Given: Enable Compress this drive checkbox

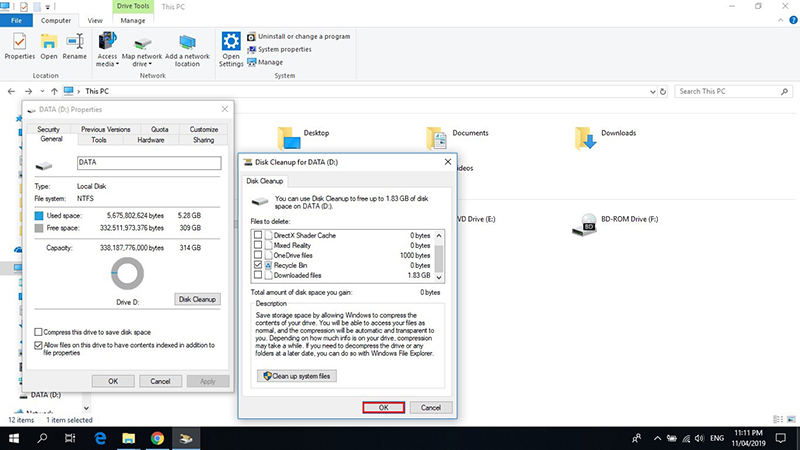Looking at the screenshot, I should pos(39,331).
